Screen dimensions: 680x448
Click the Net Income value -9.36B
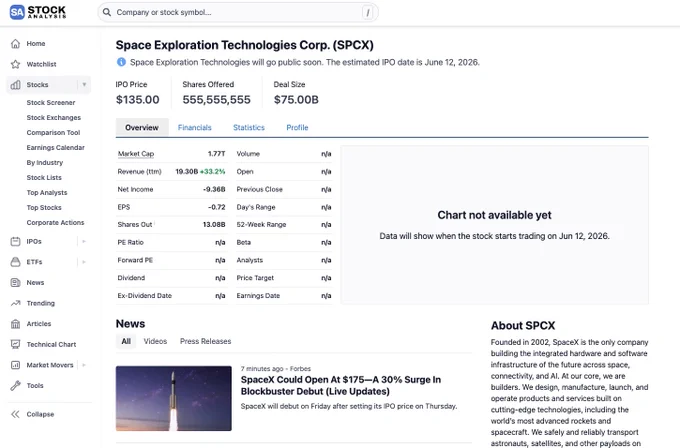(214, 190)
